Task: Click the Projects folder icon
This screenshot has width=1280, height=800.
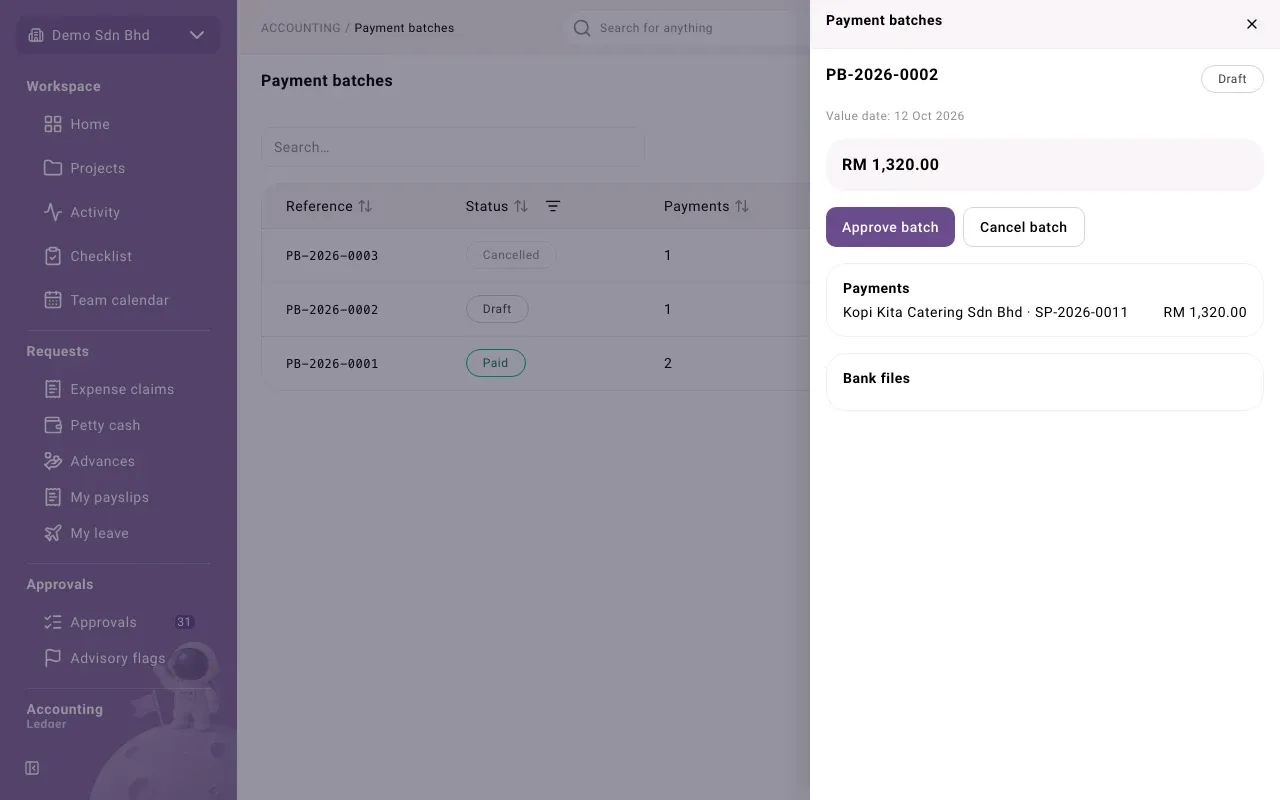Action: point(53,168)
